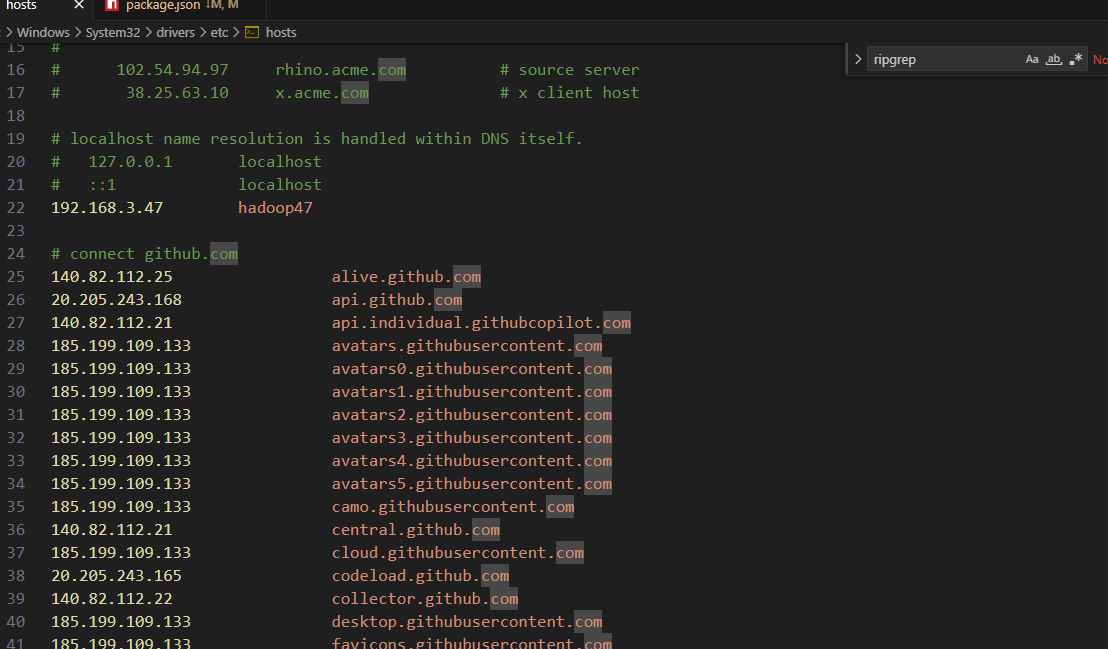
Task: Click avatars1.githubusercontent.com entry
Action: point(472,392)
